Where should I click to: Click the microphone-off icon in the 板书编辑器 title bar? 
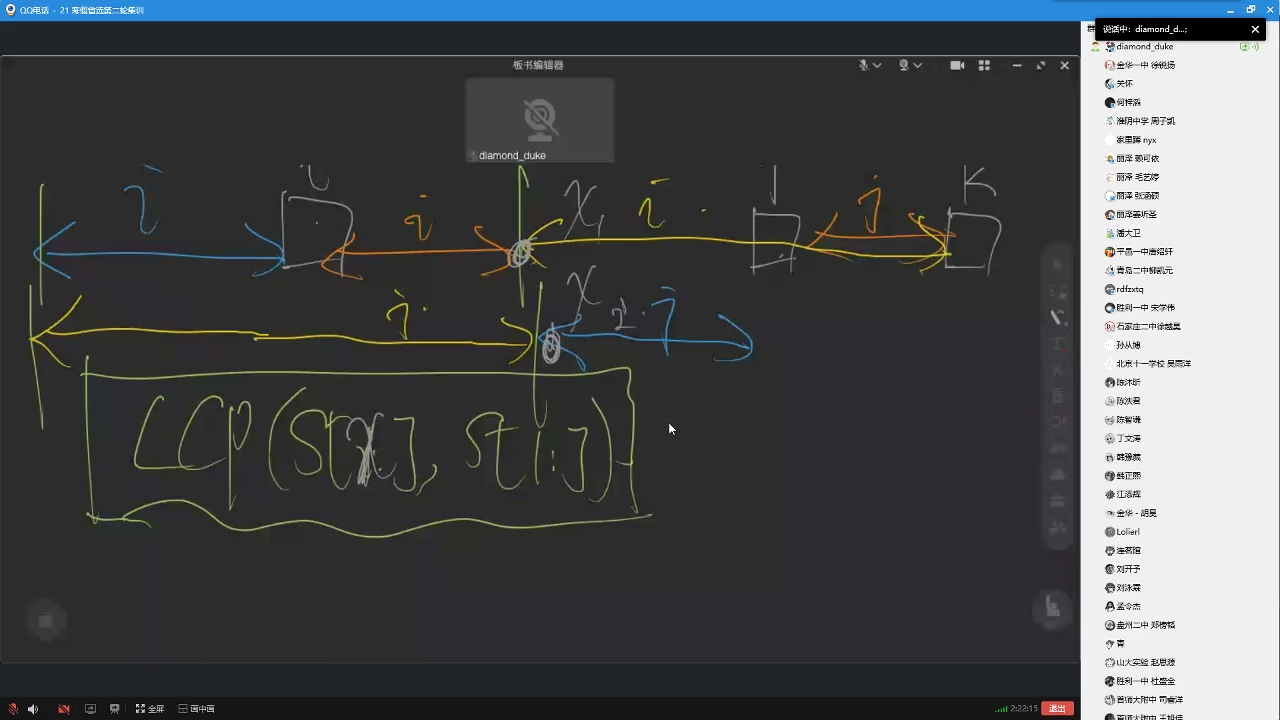click(864, 65)
